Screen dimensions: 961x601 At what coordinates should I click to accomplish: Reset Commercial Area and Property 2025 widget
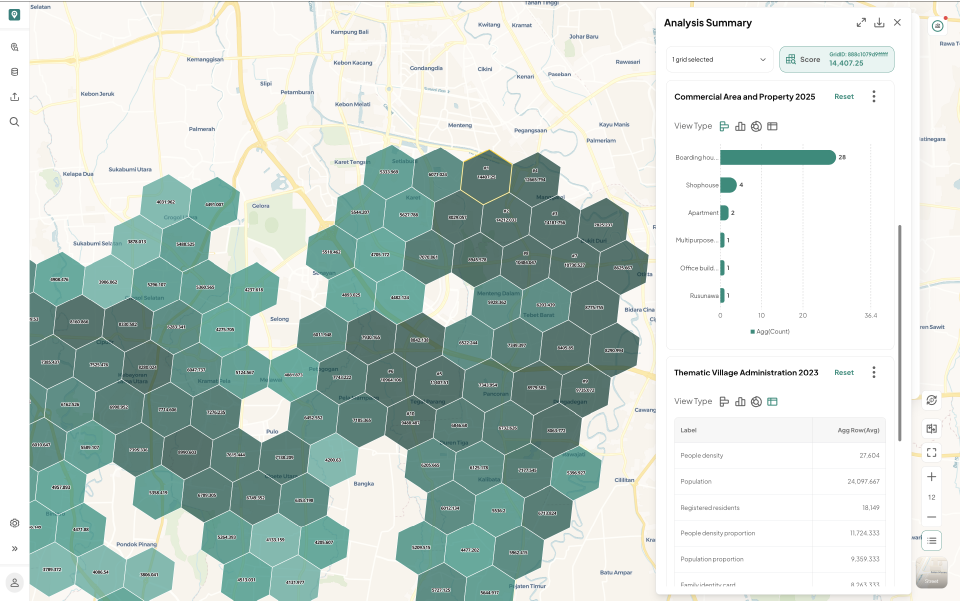point(844,97)
